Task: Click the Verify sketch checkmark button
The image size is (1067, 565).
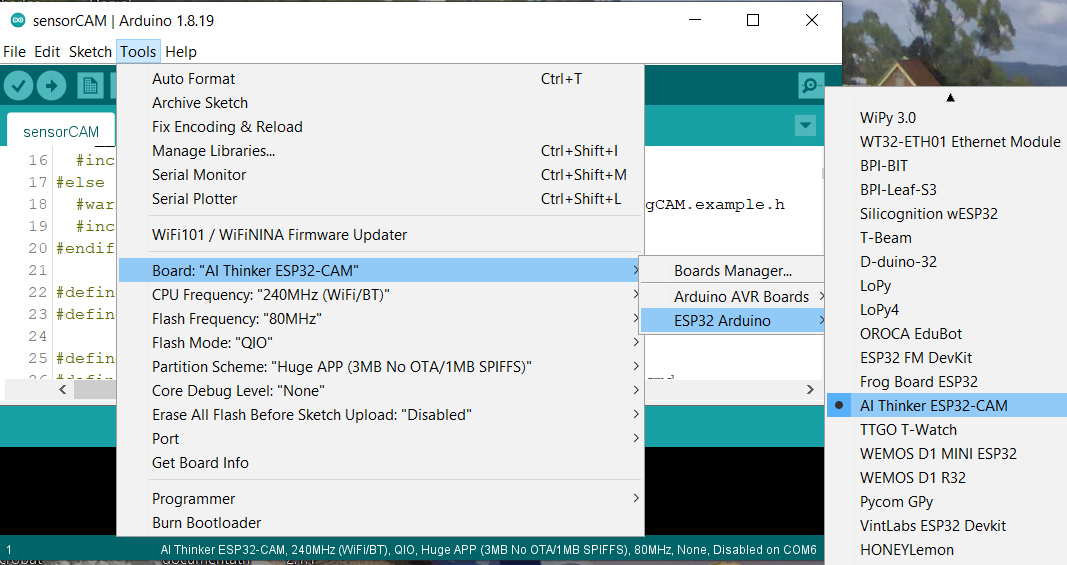Action: tap(19, 86)
